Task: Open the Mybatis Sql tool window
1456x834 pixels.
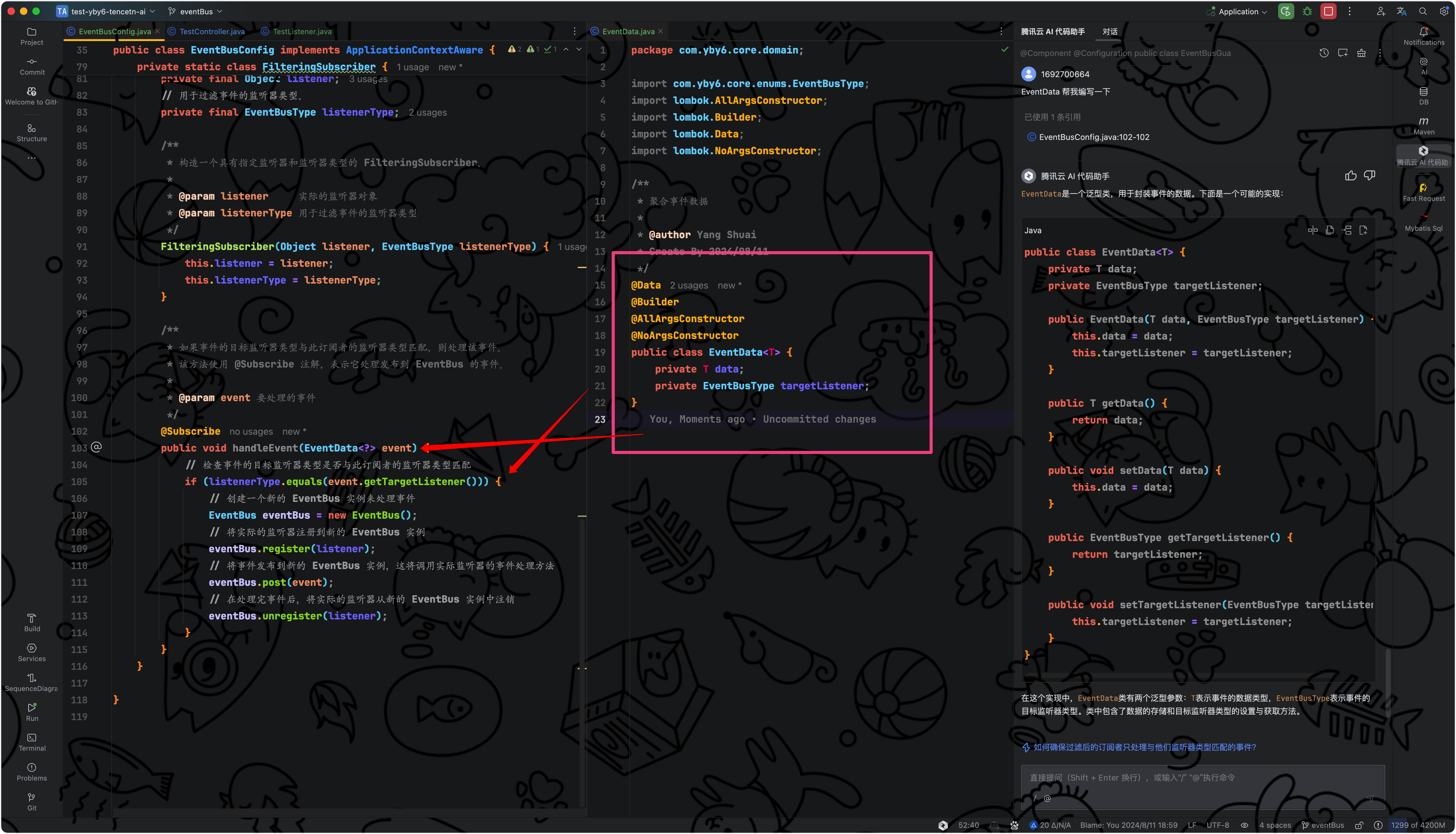Action: [1423, 222]
